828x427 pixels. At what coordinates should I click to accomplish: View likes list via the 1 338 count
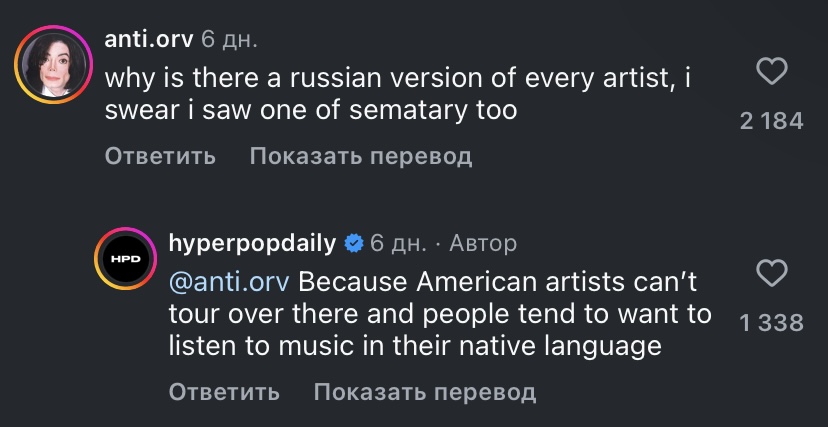[771, 322]
